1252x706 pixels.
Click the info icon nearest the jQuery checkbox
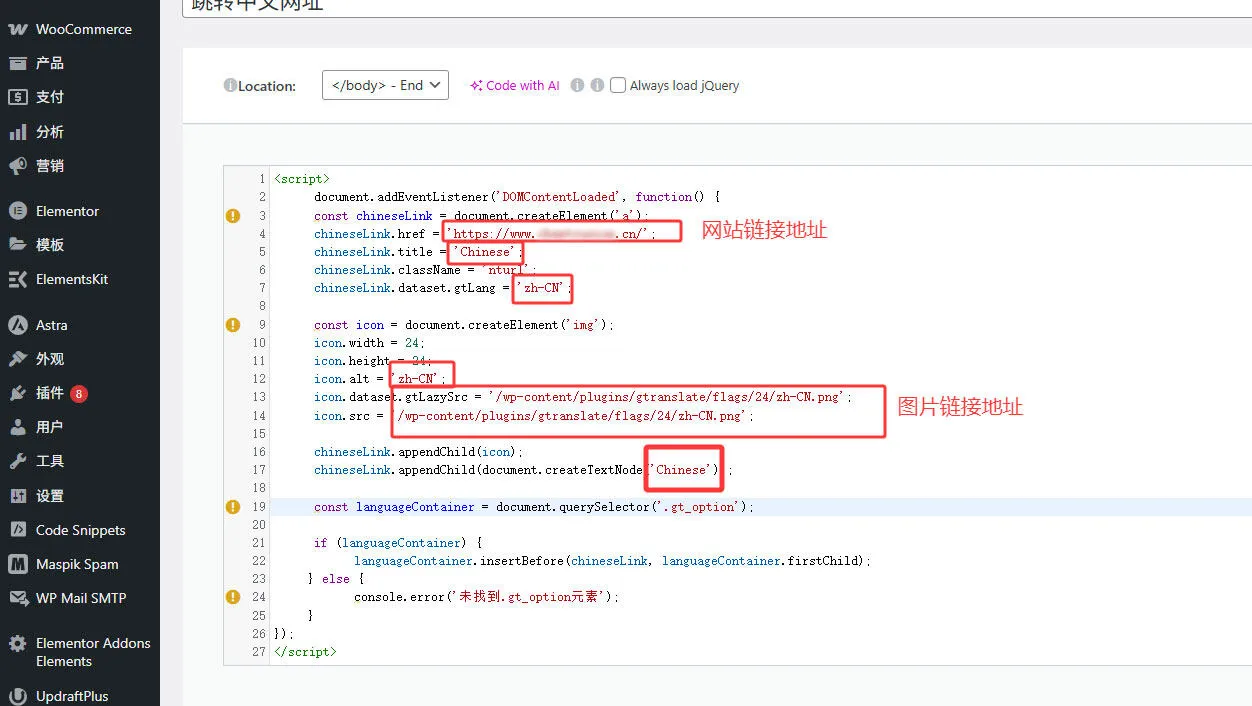(597, 86)
